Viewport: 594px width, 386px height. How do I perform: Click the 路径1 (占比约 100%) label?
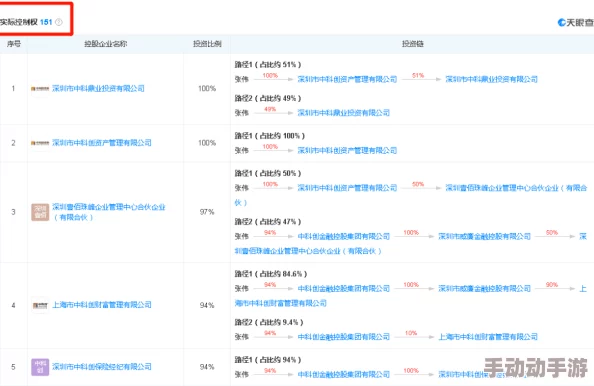pos(270,136)
